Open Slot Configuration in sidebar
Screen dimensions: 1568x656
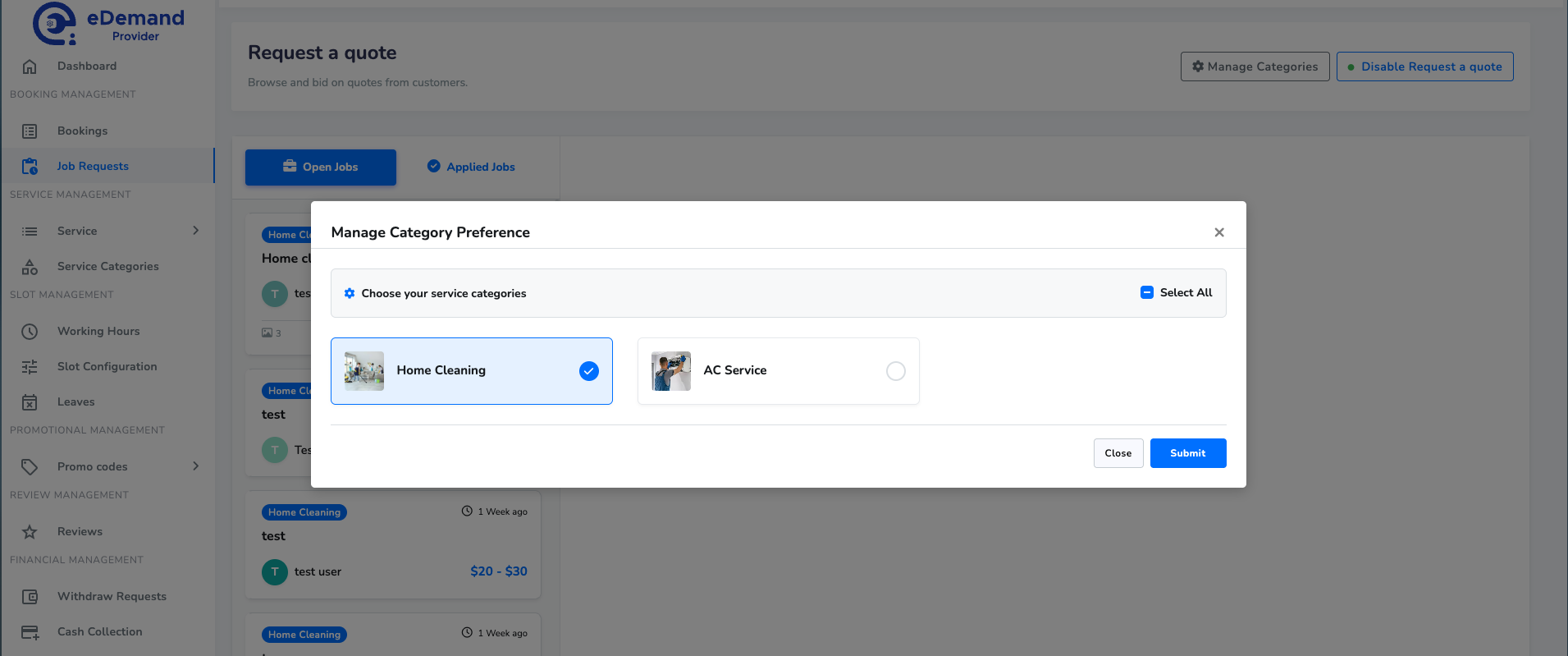pos(107,367)
